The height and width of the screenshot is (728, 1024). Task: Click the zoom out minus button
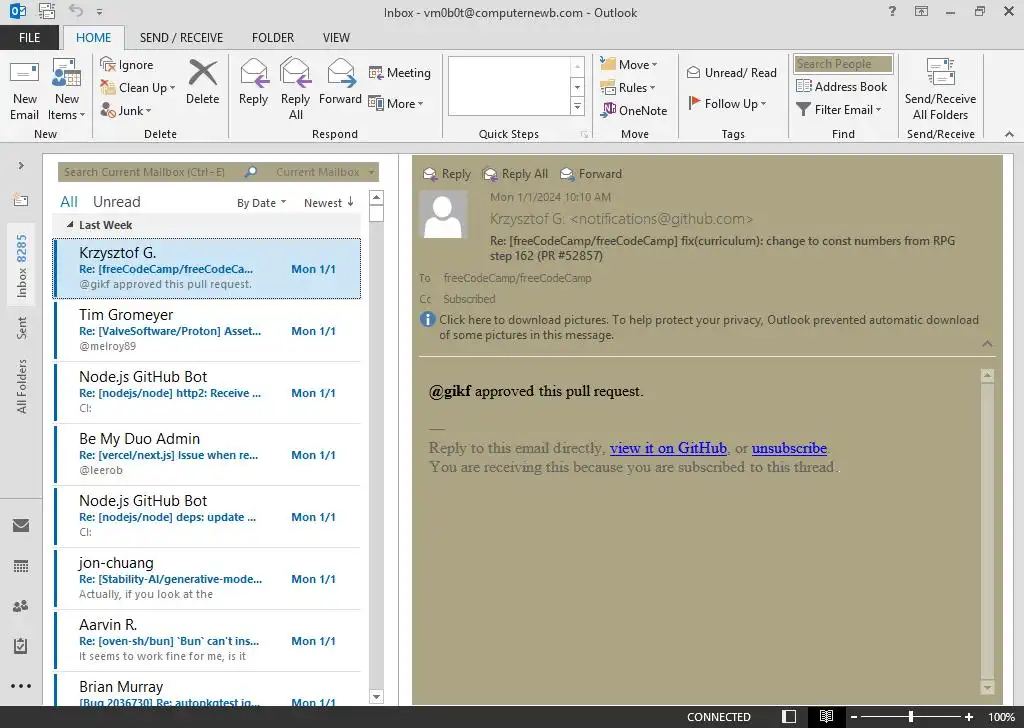click(x=854, y=716)
